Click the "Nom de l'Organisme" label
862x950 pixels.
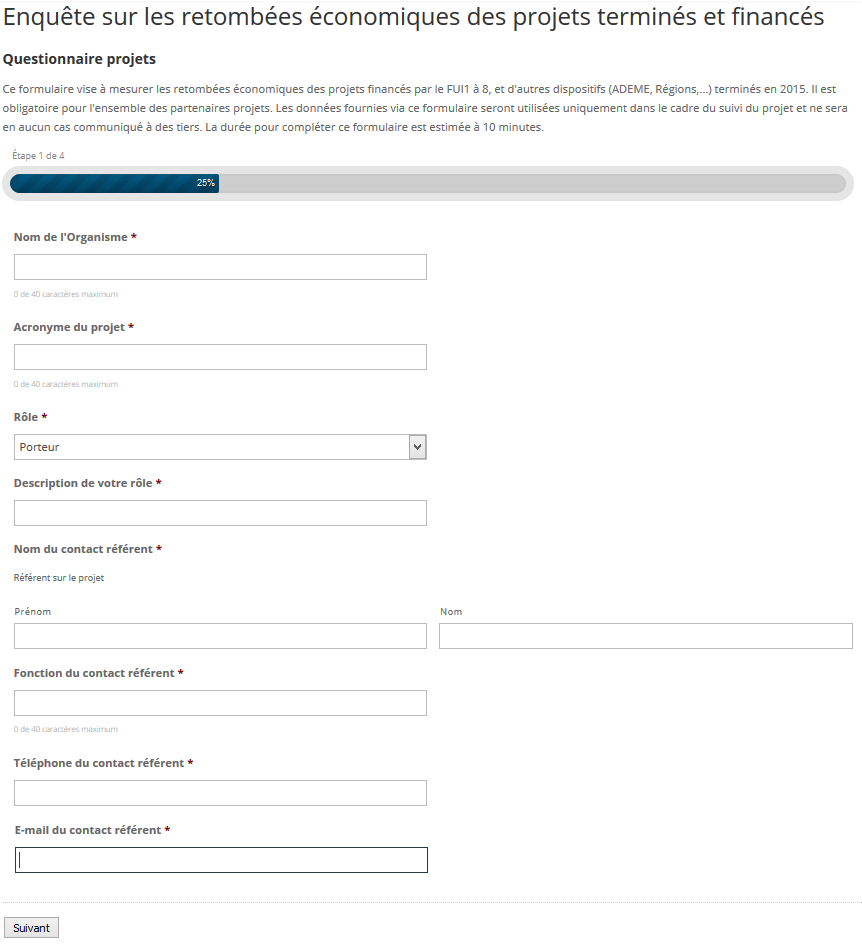(x=71, y=237)
